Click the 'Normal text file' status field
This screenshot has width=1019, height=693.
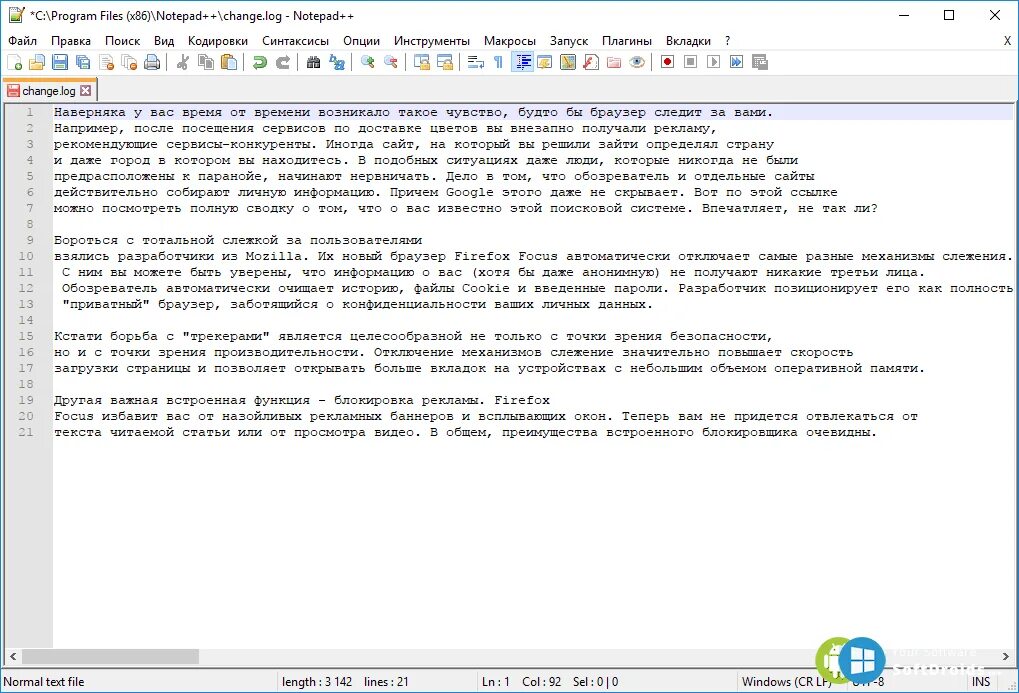(x=44, y=681)
